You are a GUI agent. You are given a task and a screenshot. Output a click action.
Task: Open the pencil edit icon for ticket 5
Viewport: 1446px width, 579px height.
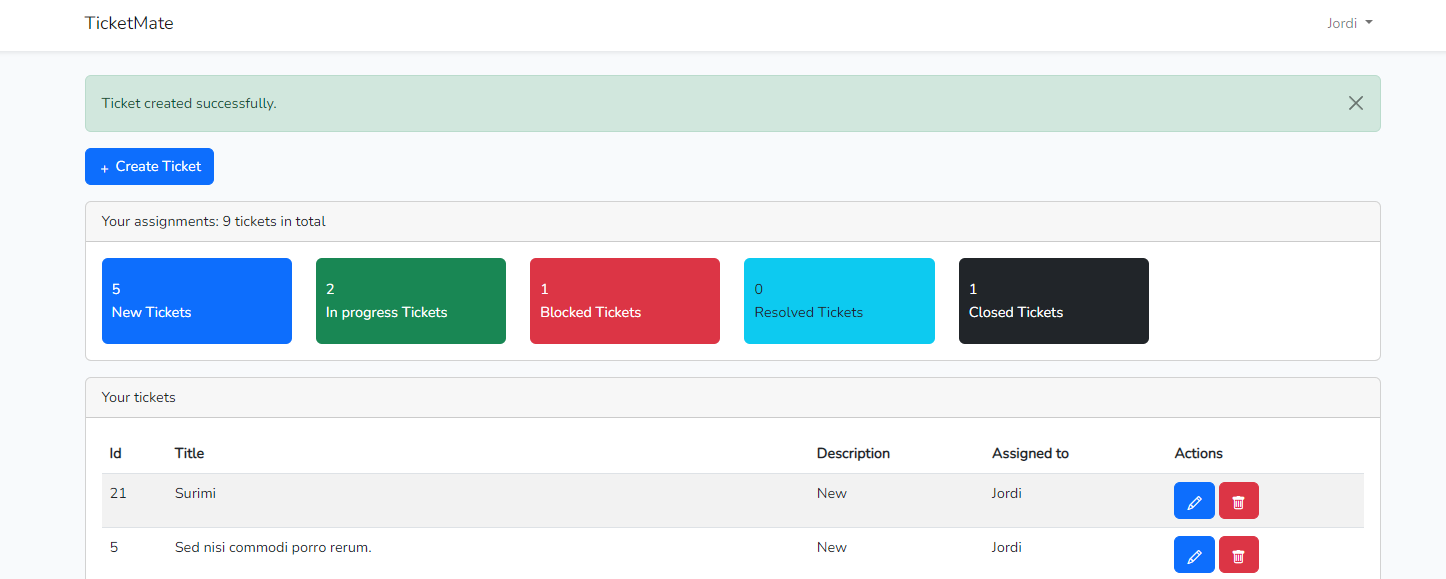click(x=1194, y=554)
